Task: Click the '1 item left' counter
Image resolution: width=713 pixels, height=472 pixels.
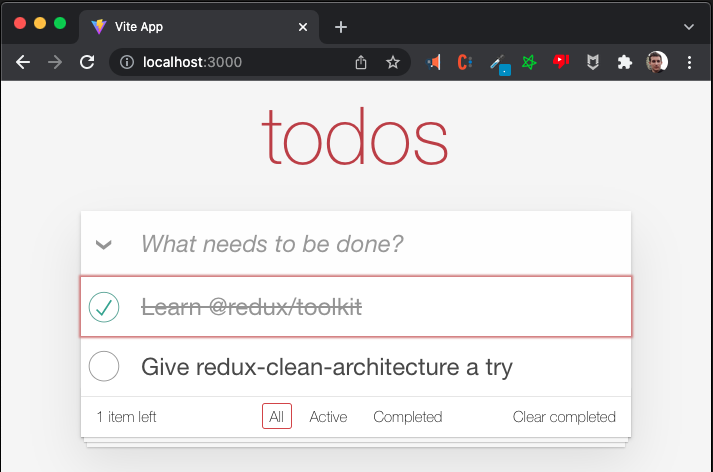Action: click(126, 417)
